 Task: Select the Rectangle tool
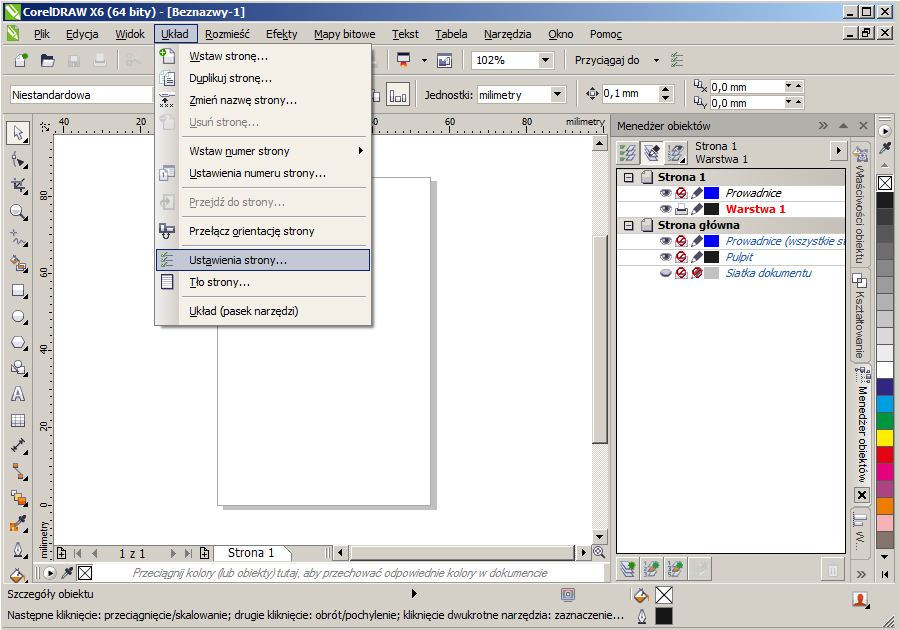point(18,291)
